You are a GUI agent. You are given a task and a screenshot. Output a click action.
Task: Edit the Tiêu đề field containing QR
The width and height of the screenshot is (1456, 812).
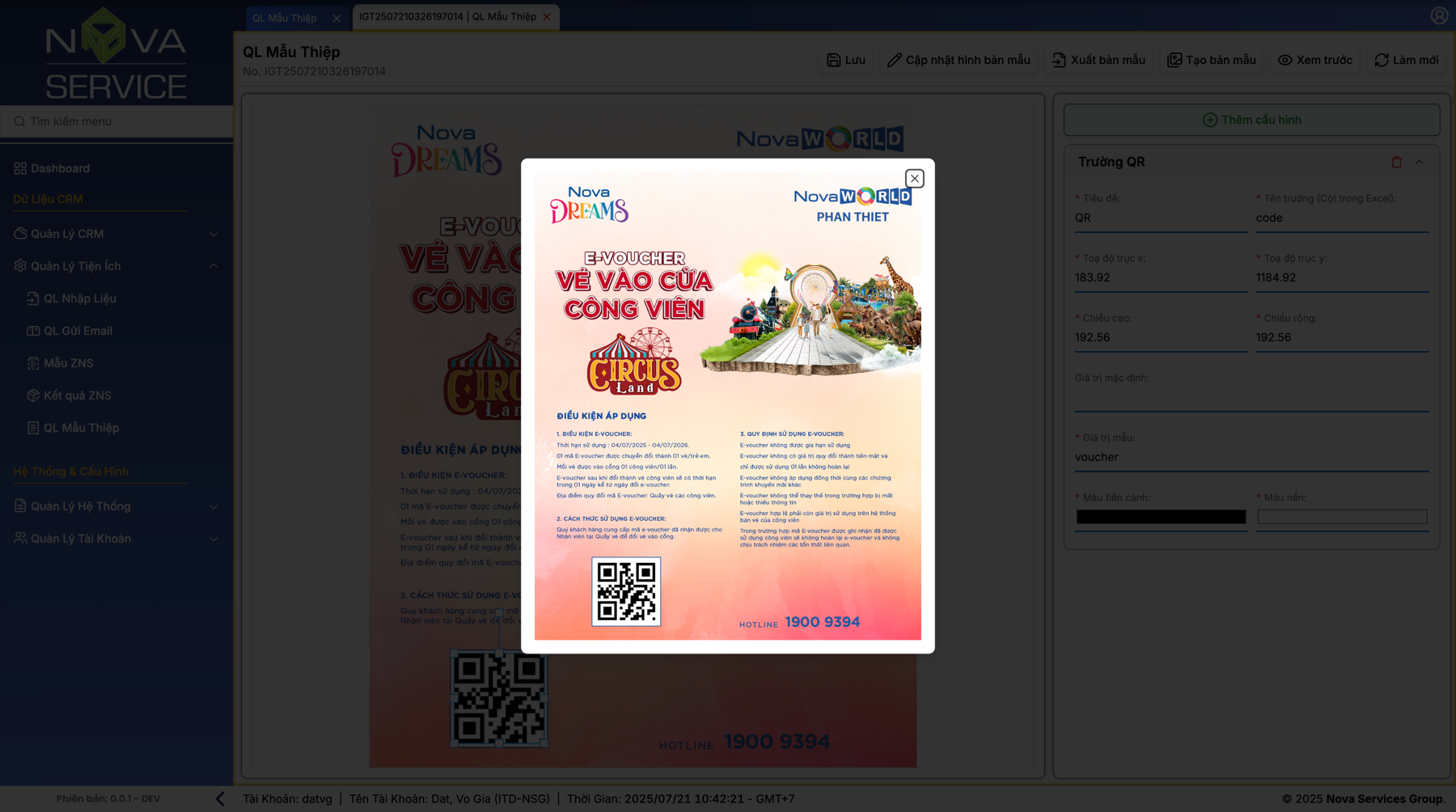pyautogui.click(x=1161, y=218)
